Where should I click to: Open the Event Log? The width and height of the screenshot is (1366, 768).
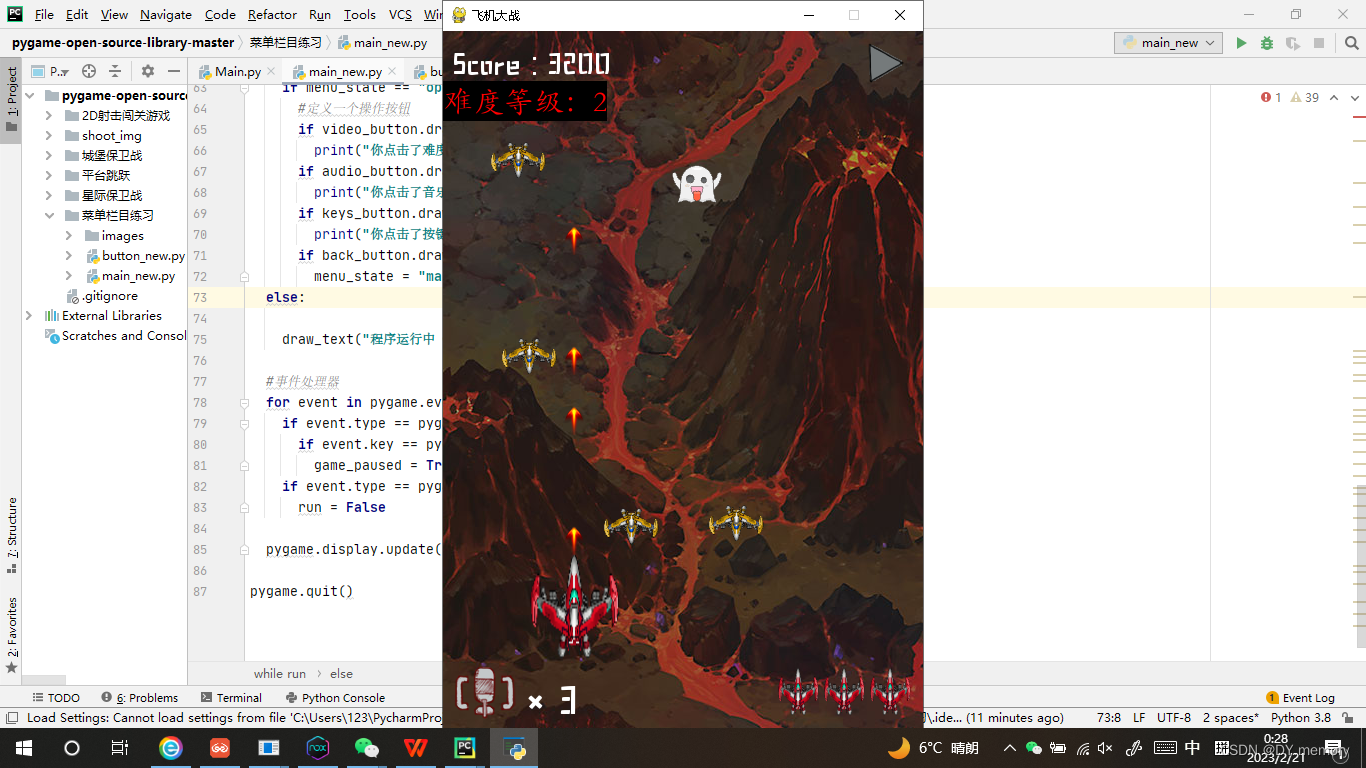pos(1301,698)
